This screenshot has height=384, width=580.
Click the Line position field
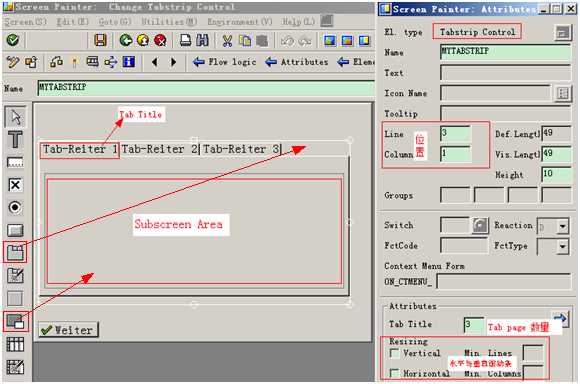[456, 134]
